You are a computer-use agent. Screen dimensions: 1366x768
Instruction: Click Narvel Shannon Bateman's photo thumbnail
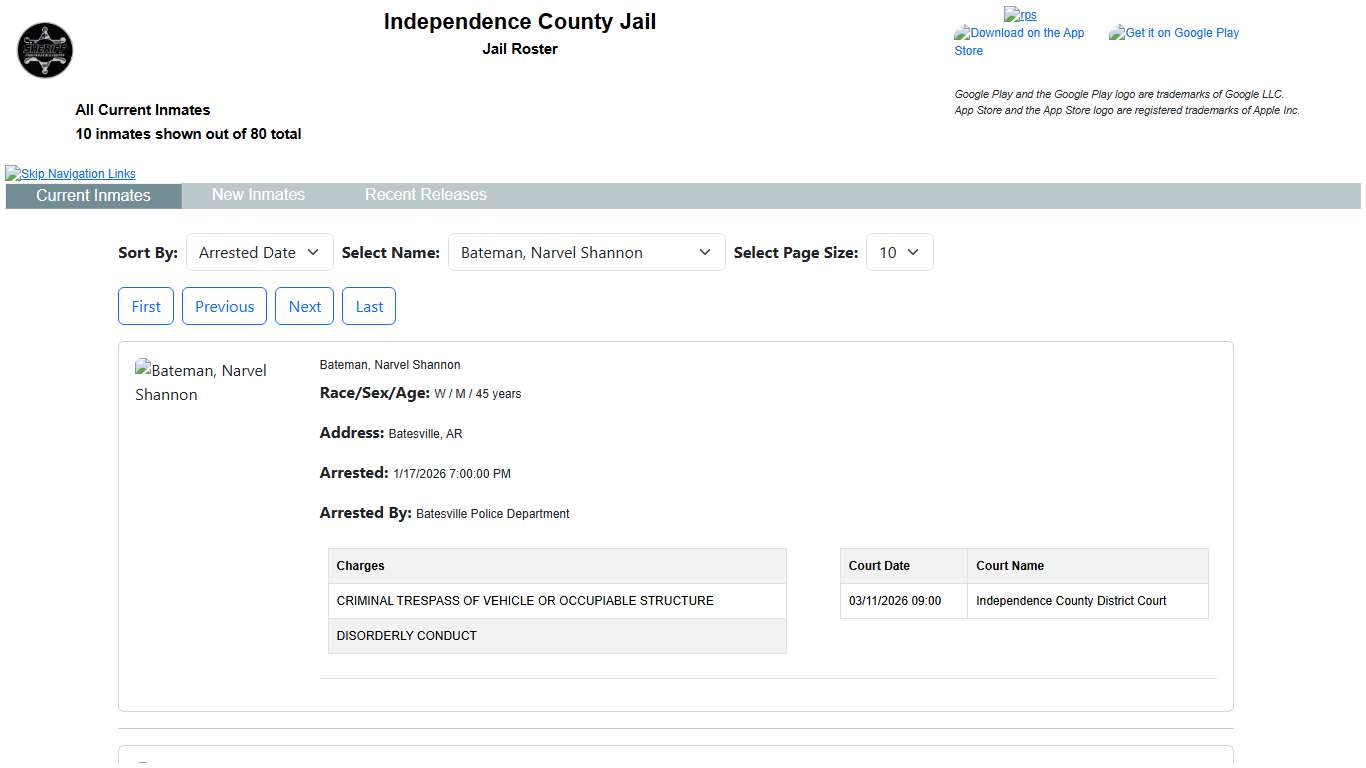(x=201, y=382)
